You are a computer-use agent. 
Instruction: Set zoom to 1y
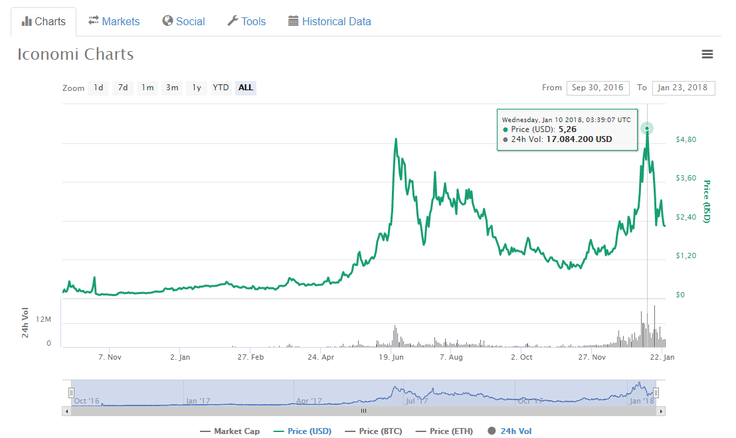click(x=196, y=88)
